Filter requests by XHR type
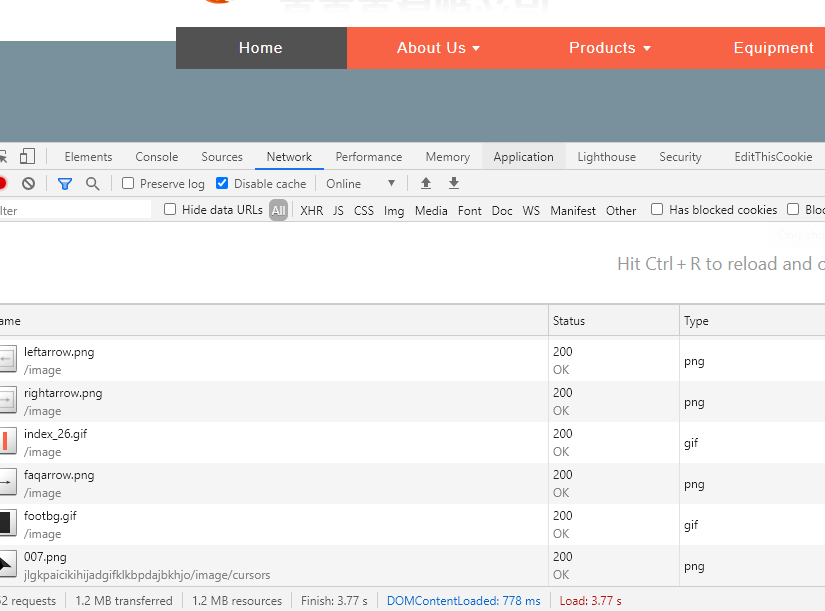 coord(311,211)
